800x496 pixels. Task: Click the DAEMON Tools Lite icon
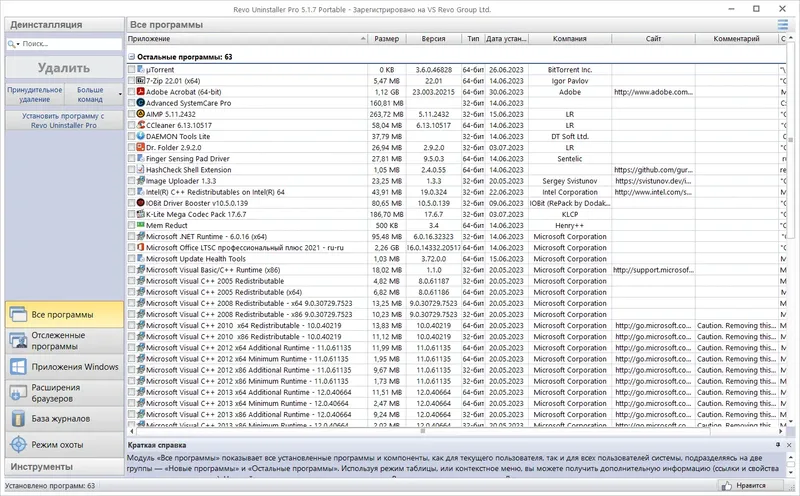tap(141, 136)
